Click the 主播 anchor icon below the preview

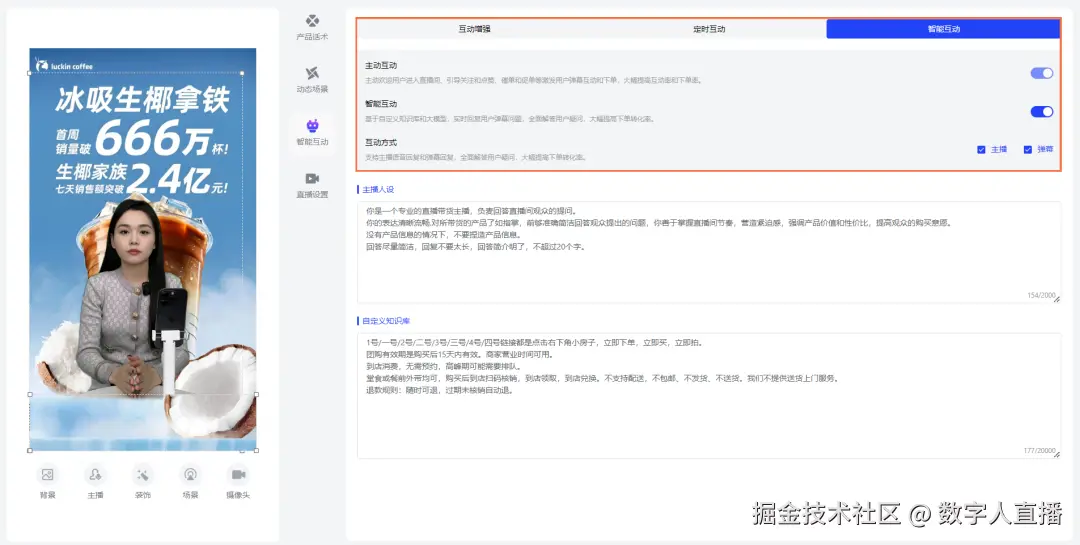tap(95, 475)
